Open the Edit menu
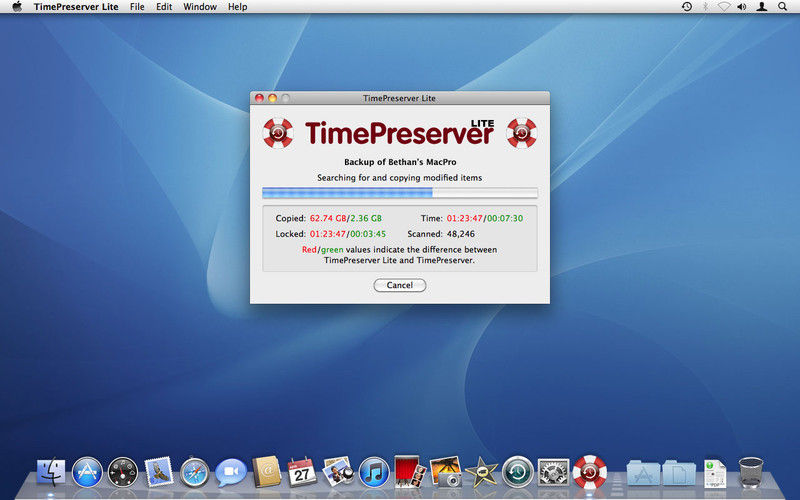Viewport: 800px width, 500px height. (164, 7)
